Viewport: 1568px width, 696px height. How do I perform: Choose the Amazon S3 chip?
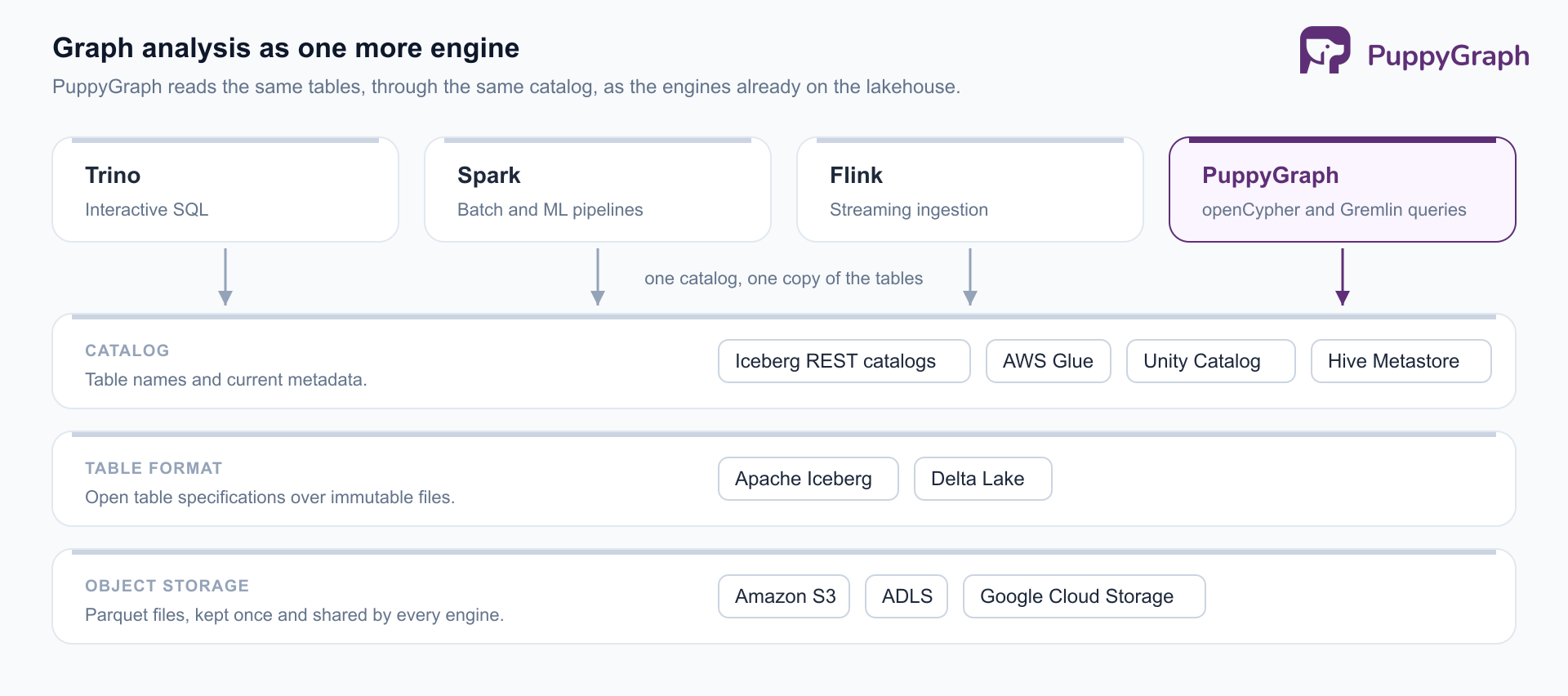[x=784, y=596]
